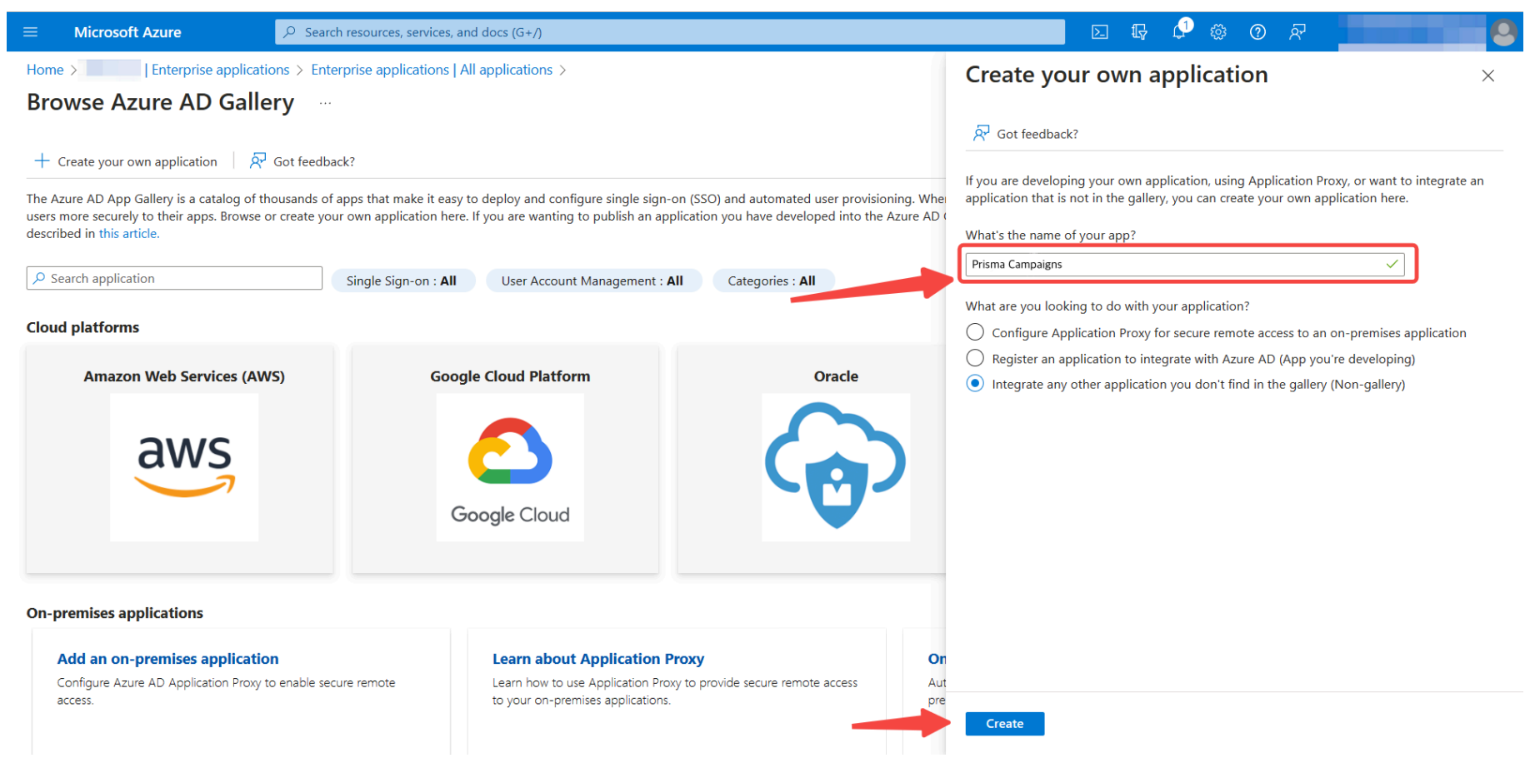Viewport: 1532px width, 763px height.
Task: Open the notifications bell
Action: pyautogui.click(x=1179, y=32)
